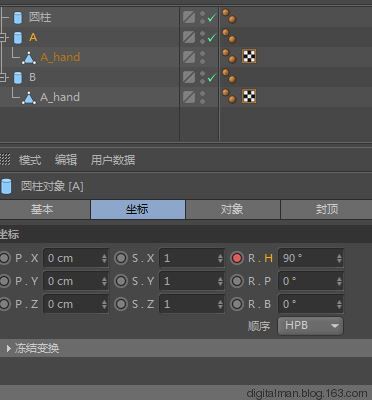This screenshot has height=400, width=372.
Task: Click the P.X value field showing 0 cm
Action: pyautogui.click(x=76, y=258)
